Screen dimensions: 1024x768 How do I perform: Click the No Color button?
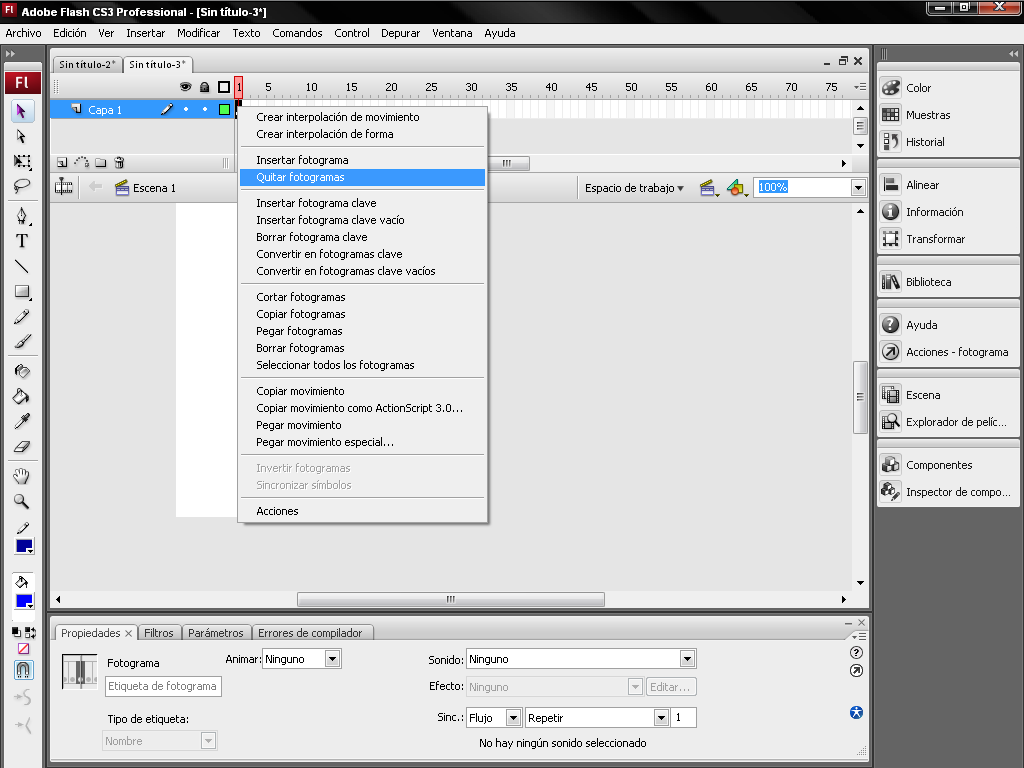click(24, 648)
